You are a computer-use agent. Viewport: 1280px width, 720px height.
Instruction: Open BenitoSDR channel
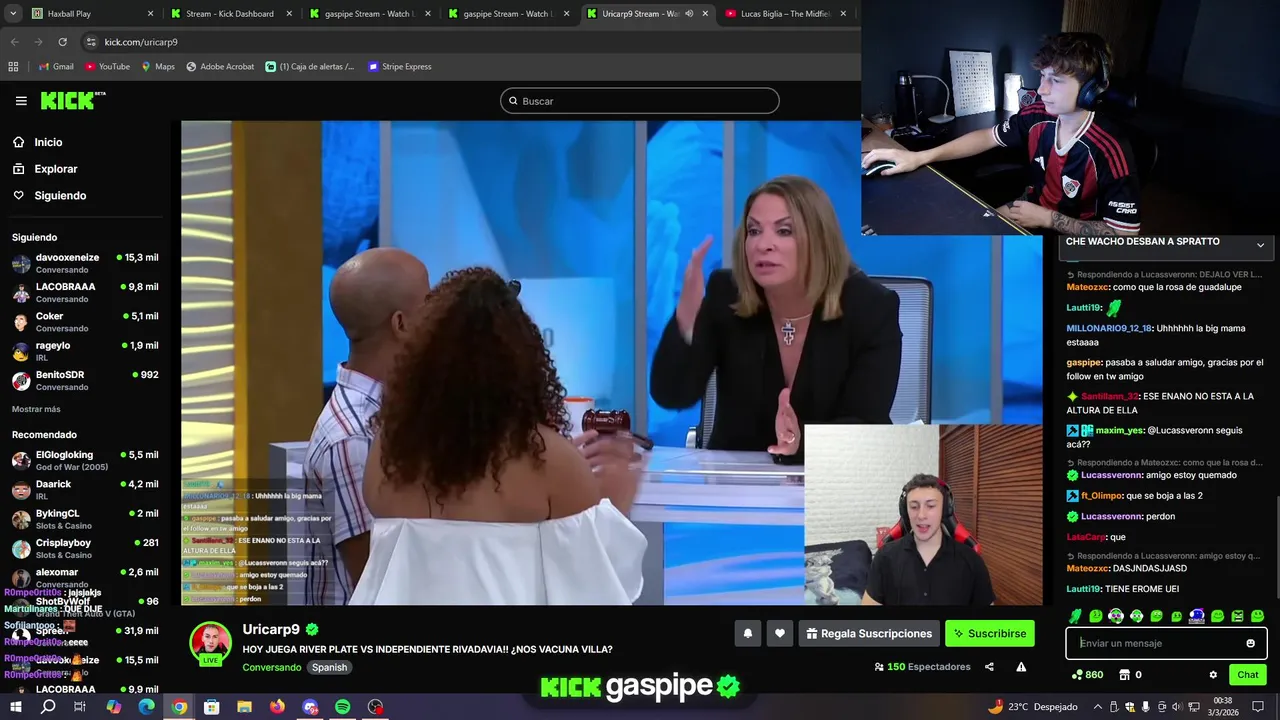(x=85, y=380)
